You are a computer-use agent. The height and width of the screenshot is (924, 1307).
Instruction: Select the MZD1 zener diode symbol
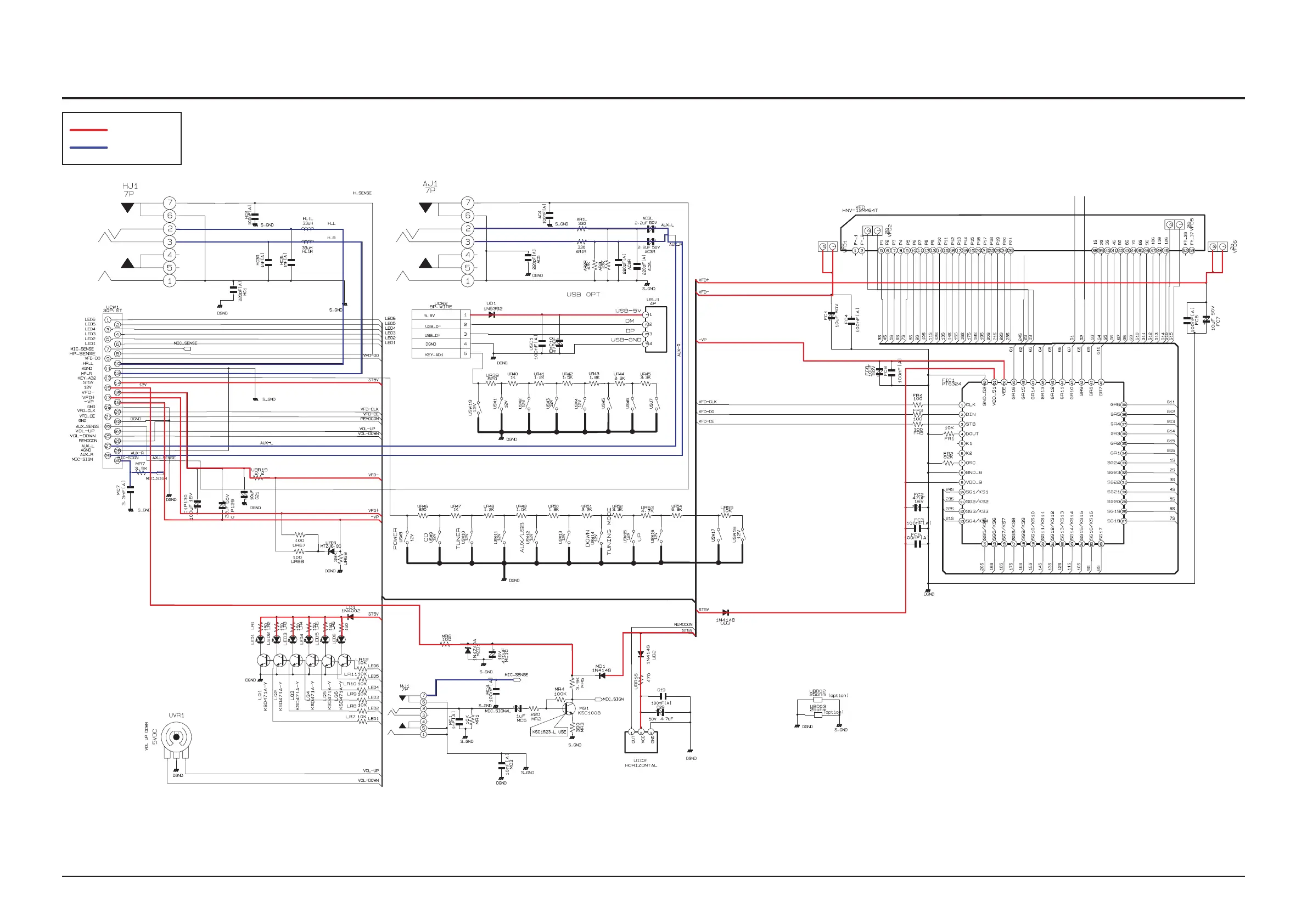coord(468,650)
